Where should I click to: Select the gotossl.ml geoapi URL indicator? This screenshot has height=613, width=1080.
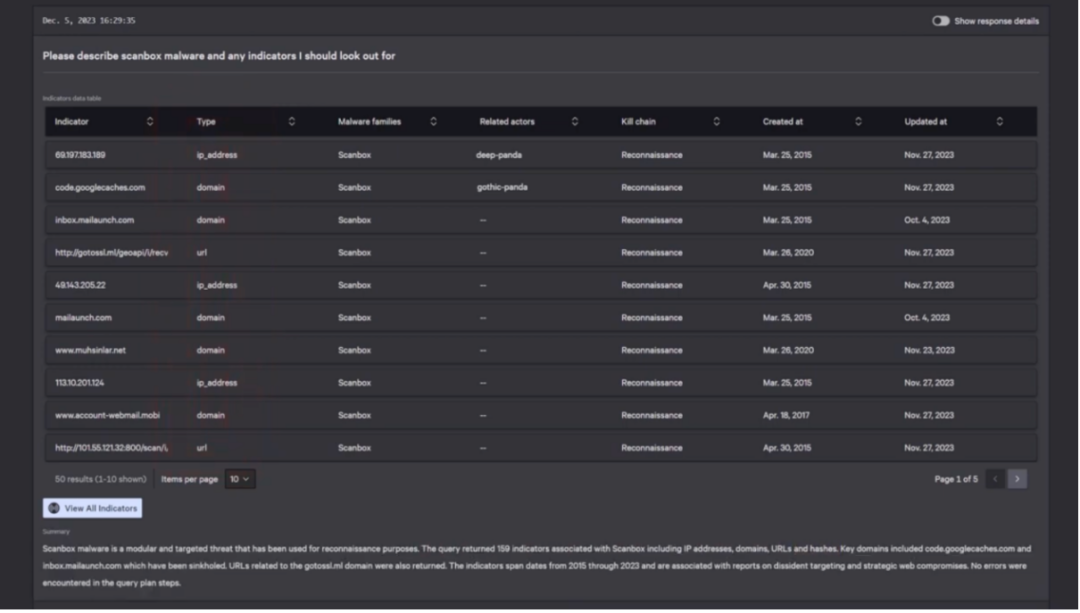pyautogui.click(x=112, y=253)
